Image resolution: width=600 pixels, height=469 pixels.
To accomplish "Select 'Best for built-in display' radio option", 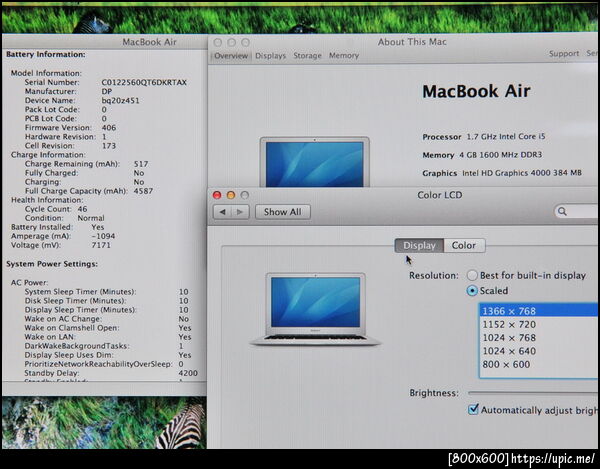I will click(x=472, y=275).
